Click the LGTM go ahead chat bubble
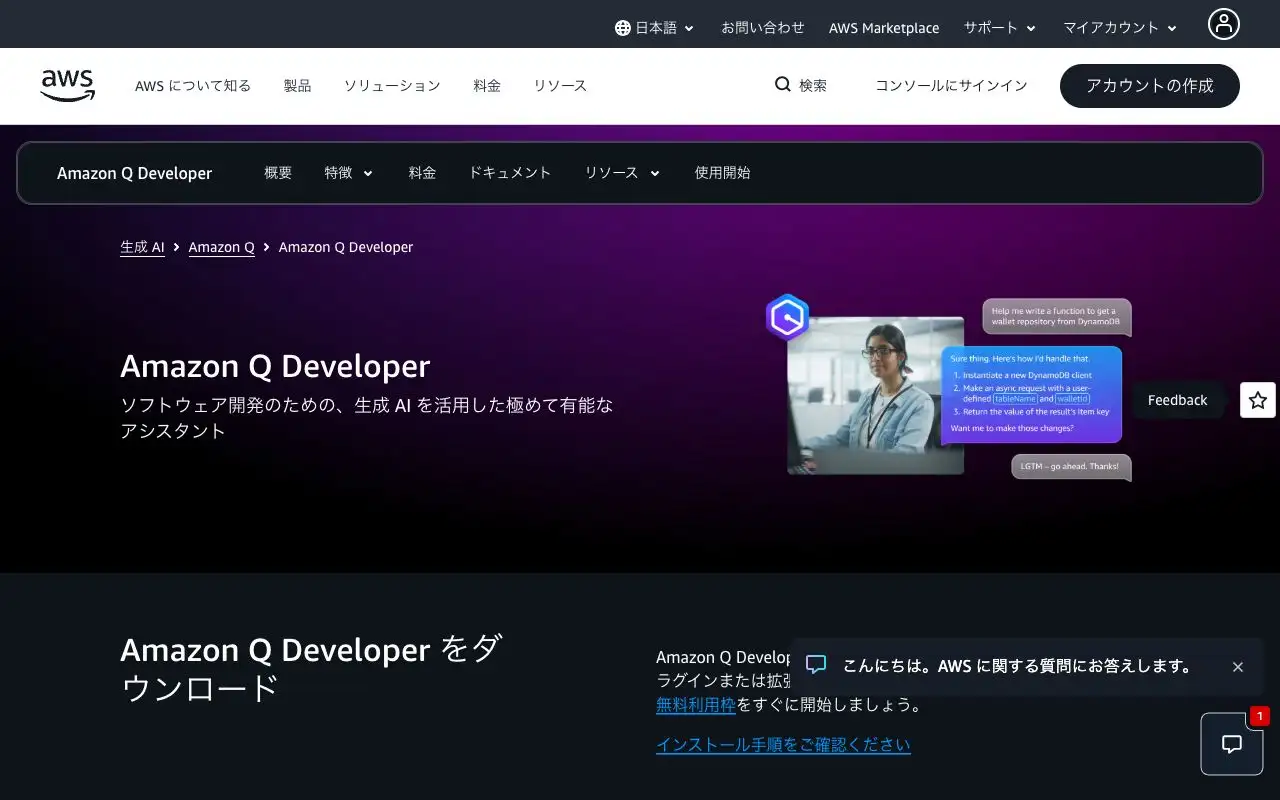The image size is (1280, 800). coord(1070,467)
